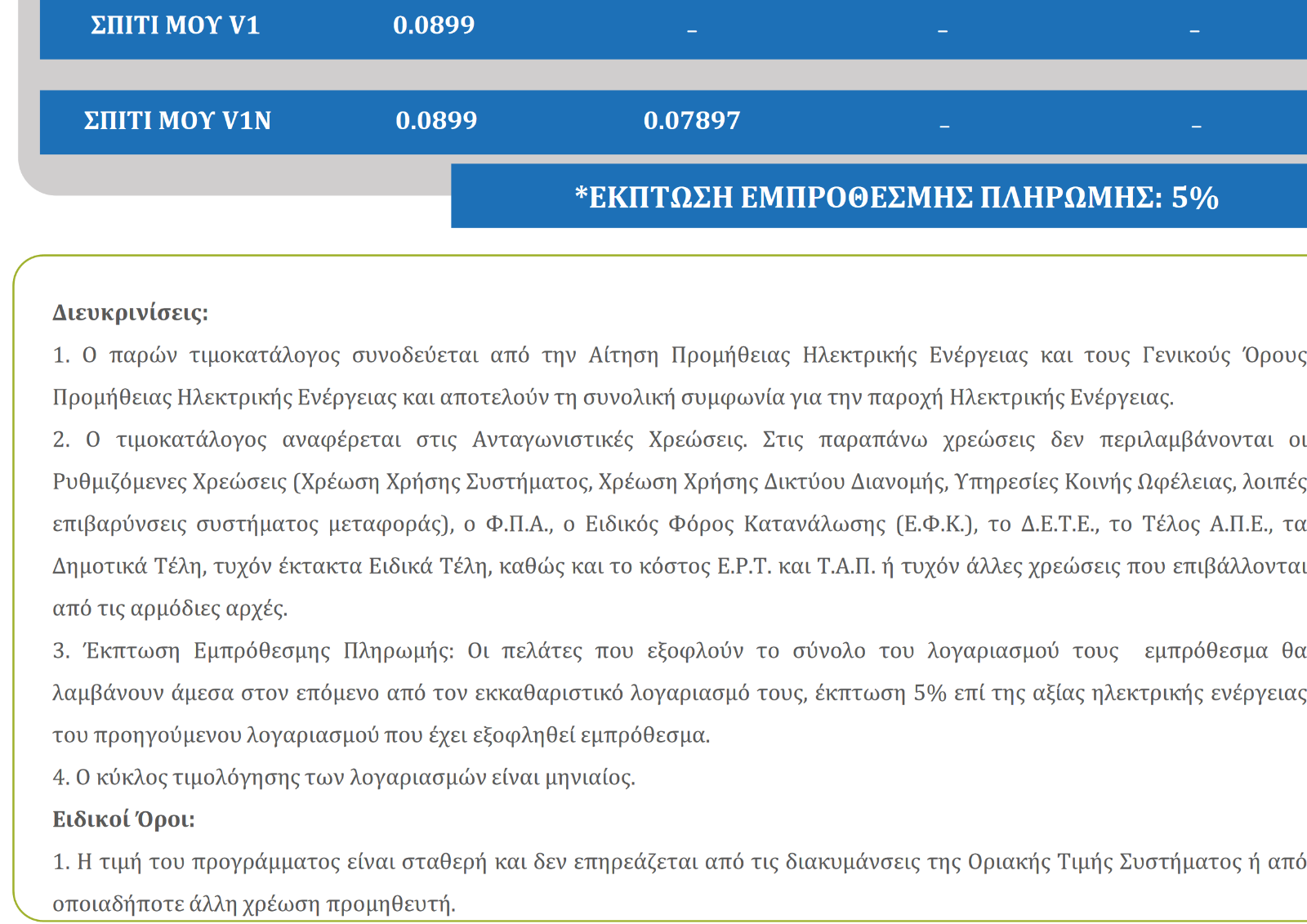Click the line starting "Ρυθμιζόμενες Χρεώσεις"

click(x=680, y=482)
